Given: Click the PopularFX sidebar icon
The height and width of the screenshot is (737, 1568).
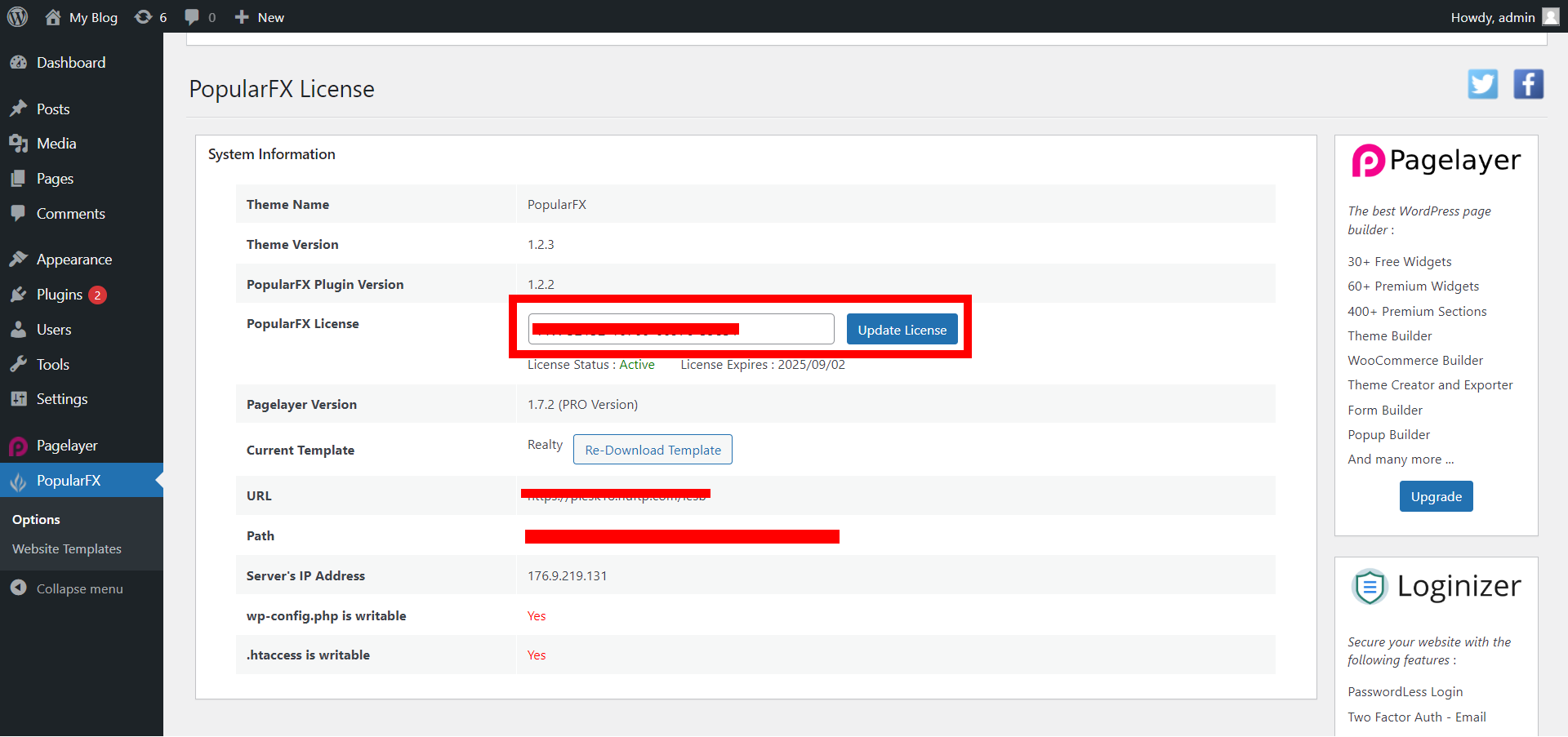Looking at the screenshot, I should pyautogui.click(x=18, y=482).
